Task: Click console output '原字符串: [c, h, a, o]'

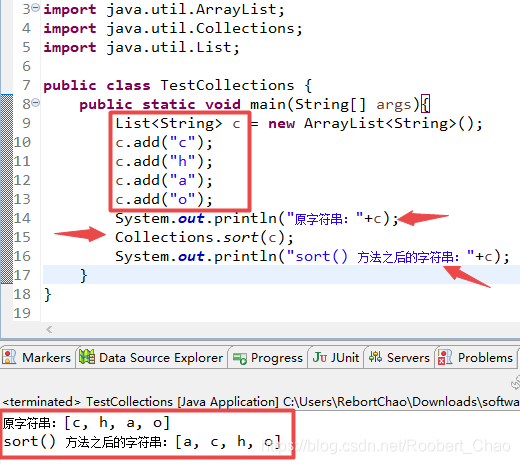Action: point(86,423)
